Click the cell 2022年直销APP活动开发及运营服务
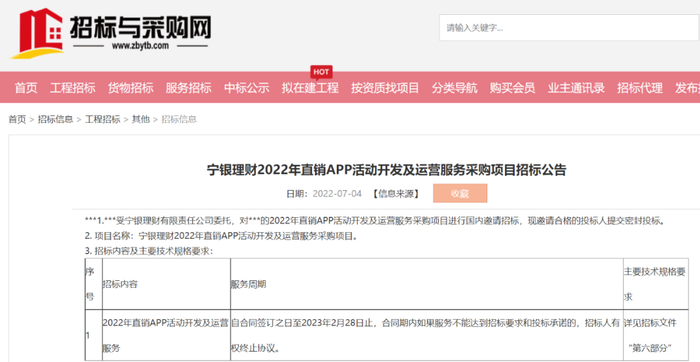This screenshot has height=362, width=700. tap(167, 335)
